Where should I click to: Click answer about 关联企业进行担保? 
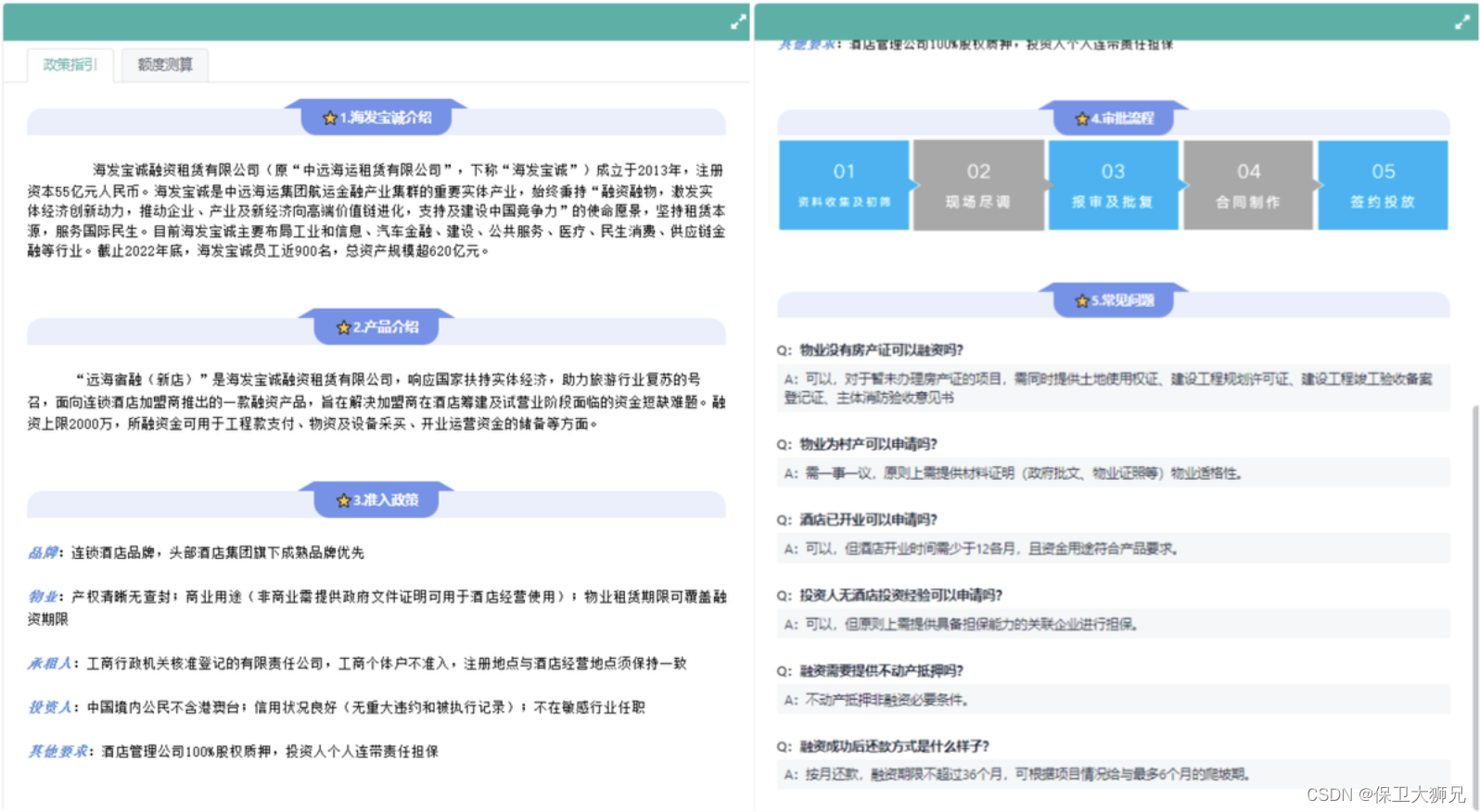point(1114,624)
